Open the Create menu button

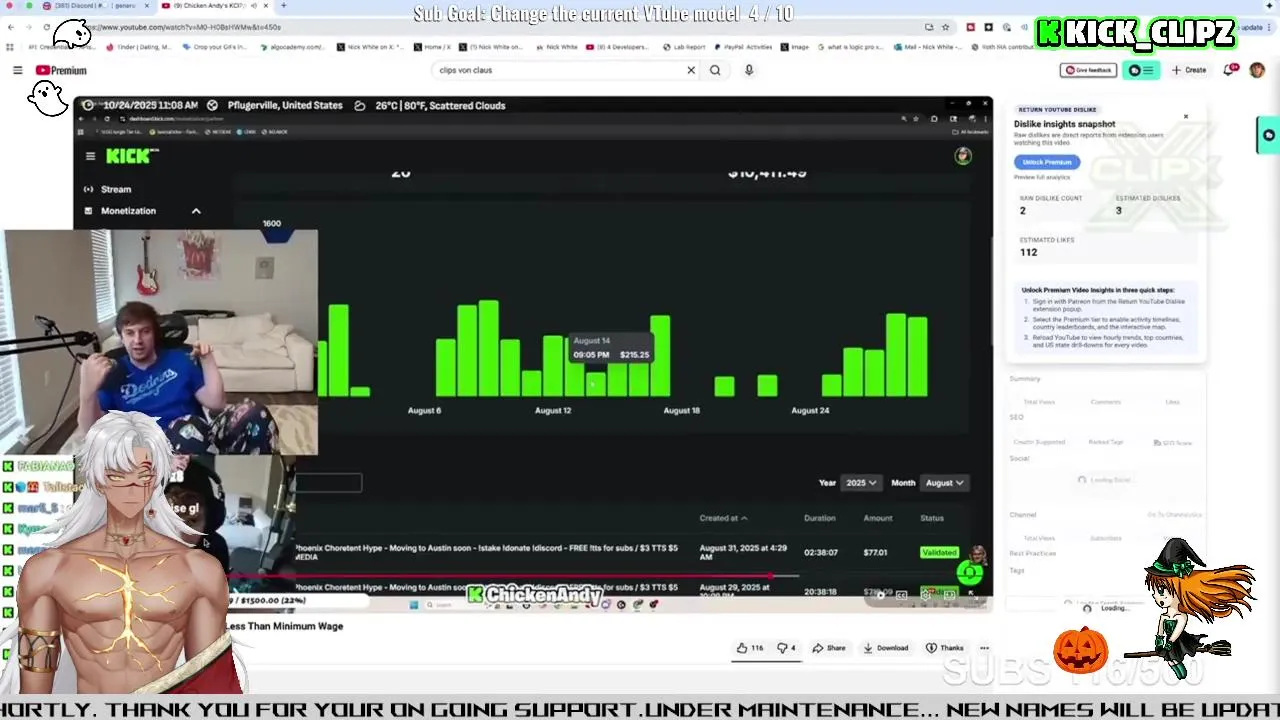click(x=1189, y=70)
